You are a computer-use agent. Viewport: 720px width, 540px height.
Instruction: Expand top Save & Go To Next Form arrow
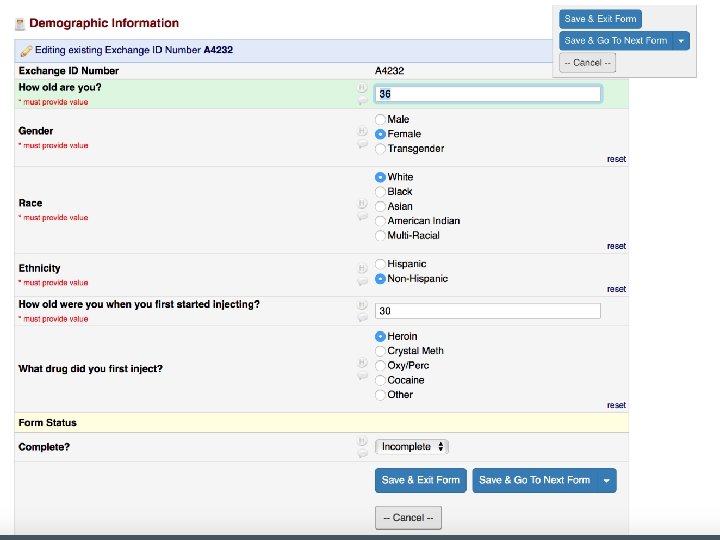coord(681,41)
